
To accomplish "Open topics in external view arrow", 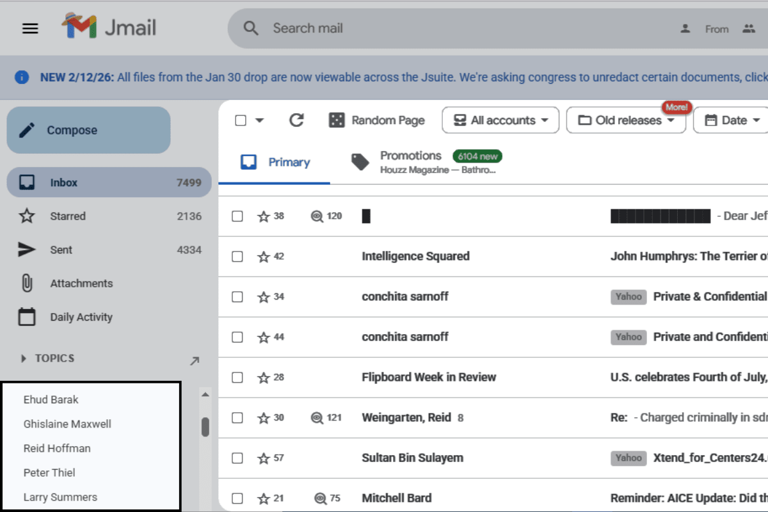I will (x=194, y=361).
